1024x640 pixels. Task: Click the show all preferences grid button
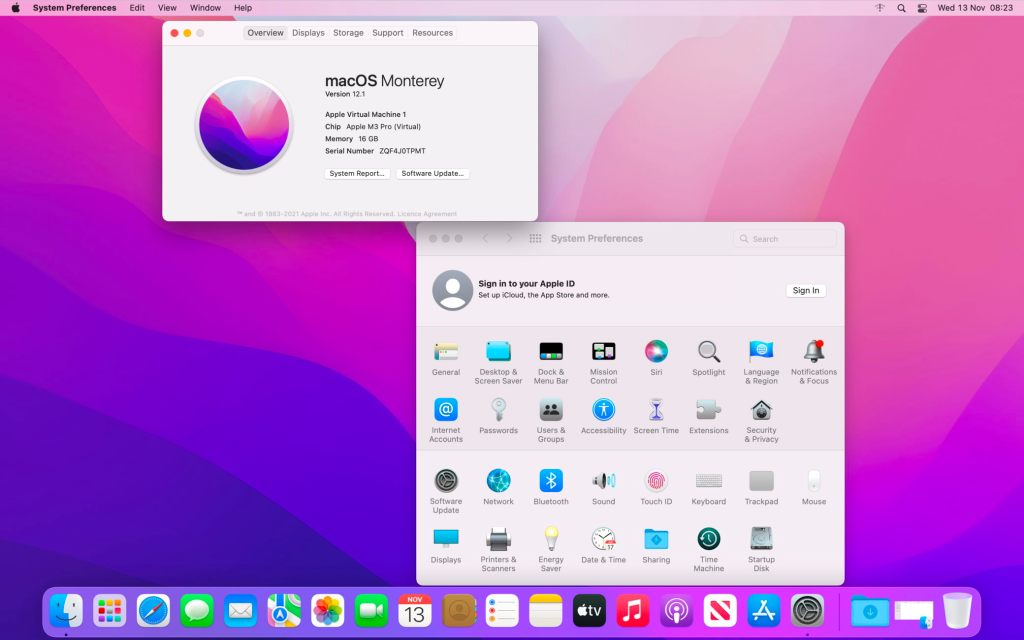(x=535, y=239)
